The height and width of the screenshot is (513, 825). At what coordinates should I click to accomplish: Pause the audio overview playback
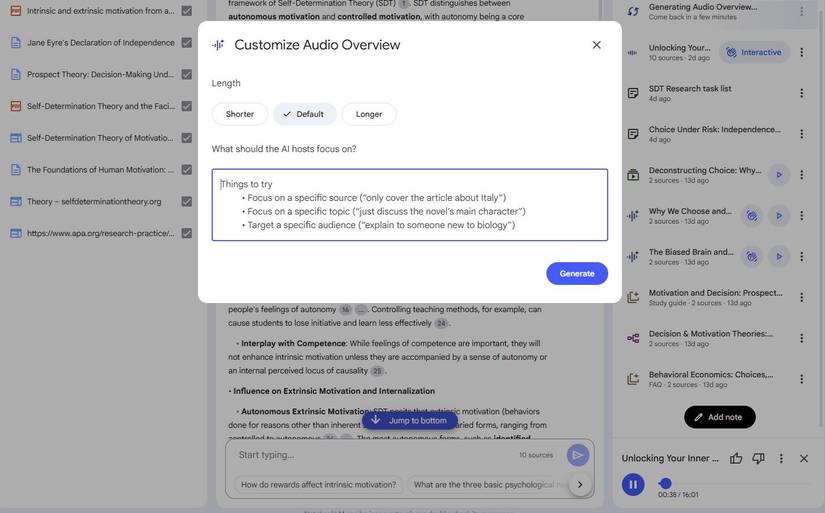(x=632, y=485)
